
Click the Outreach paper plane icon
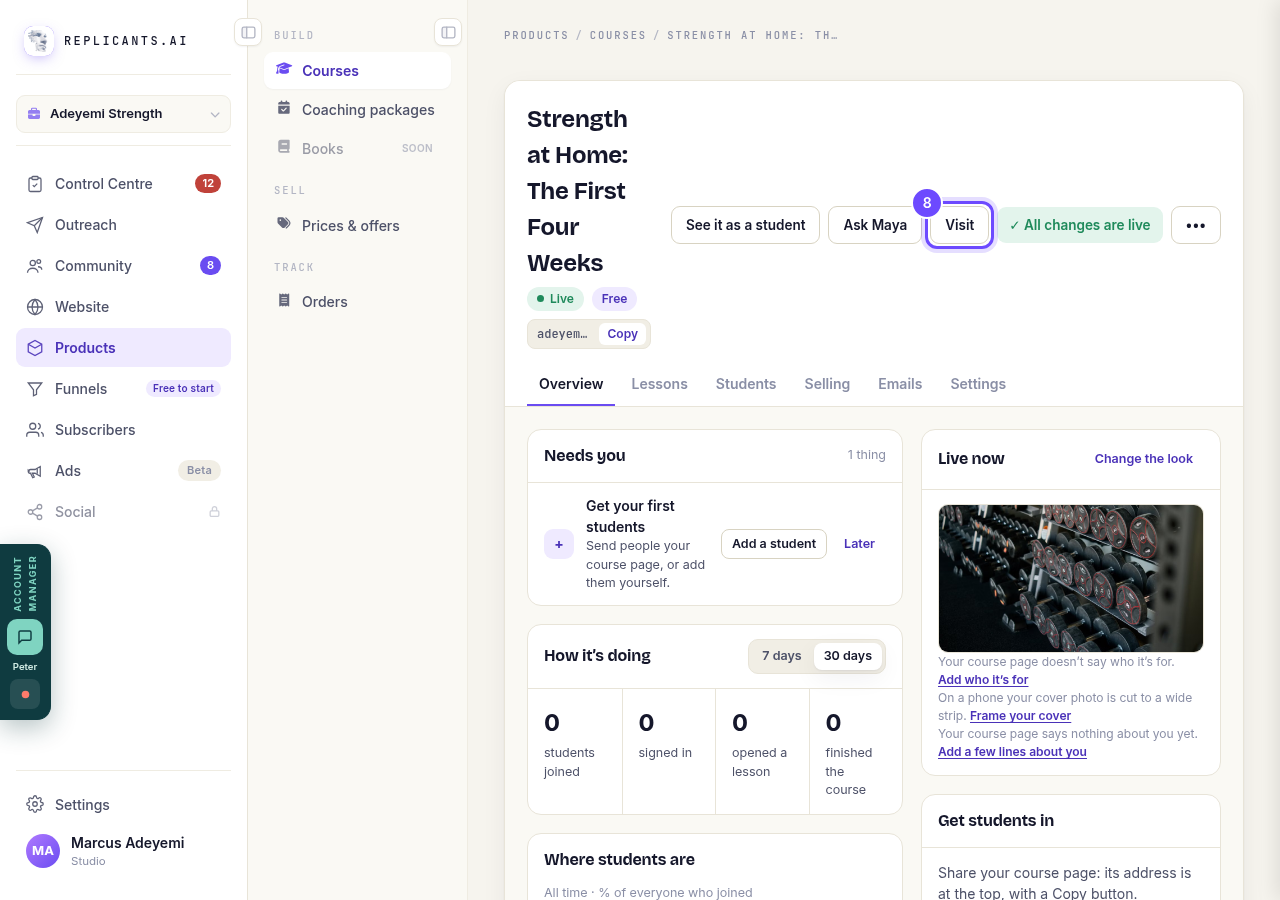35,225
